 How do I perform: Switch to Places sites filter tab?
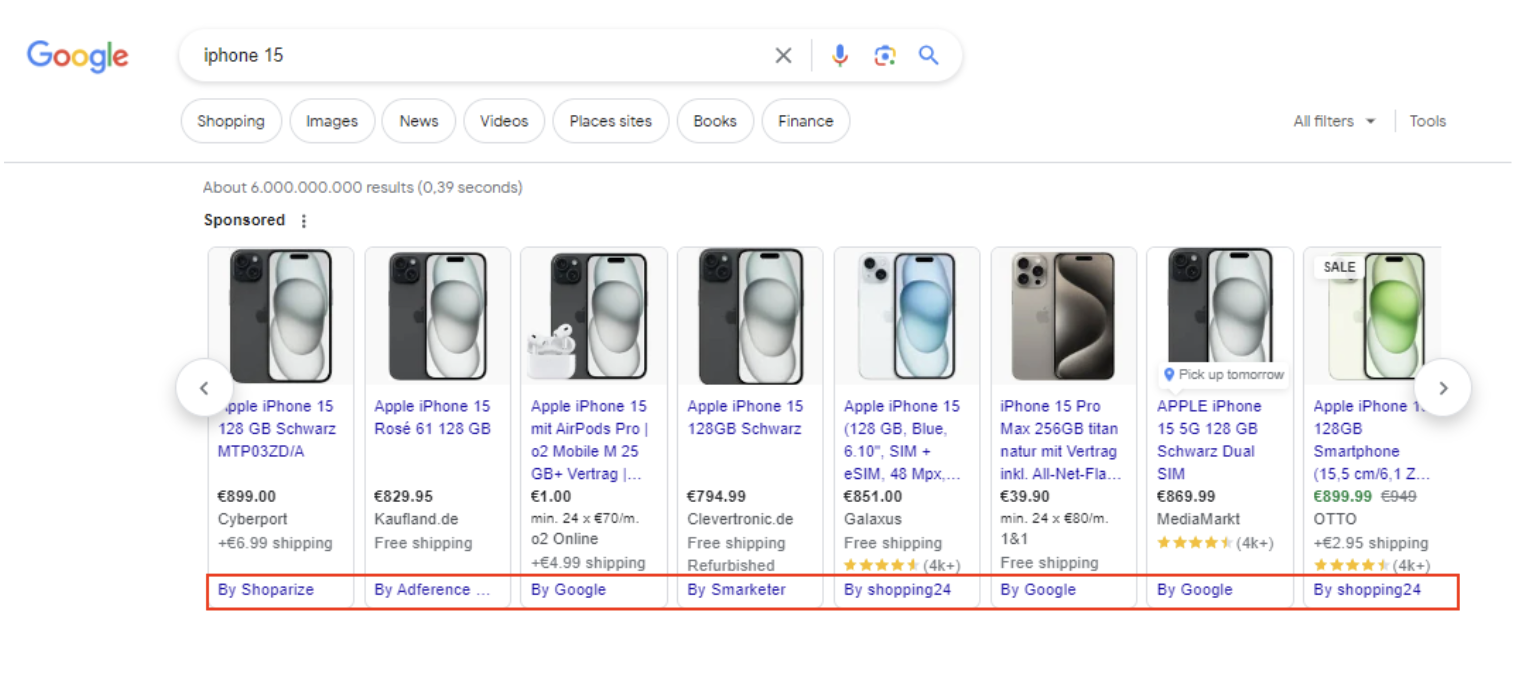(x=611, y=121)
